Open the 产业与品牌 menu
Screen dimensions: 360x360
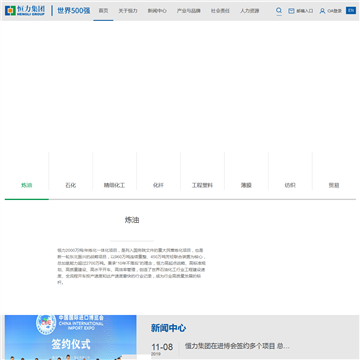coord(189,11)
